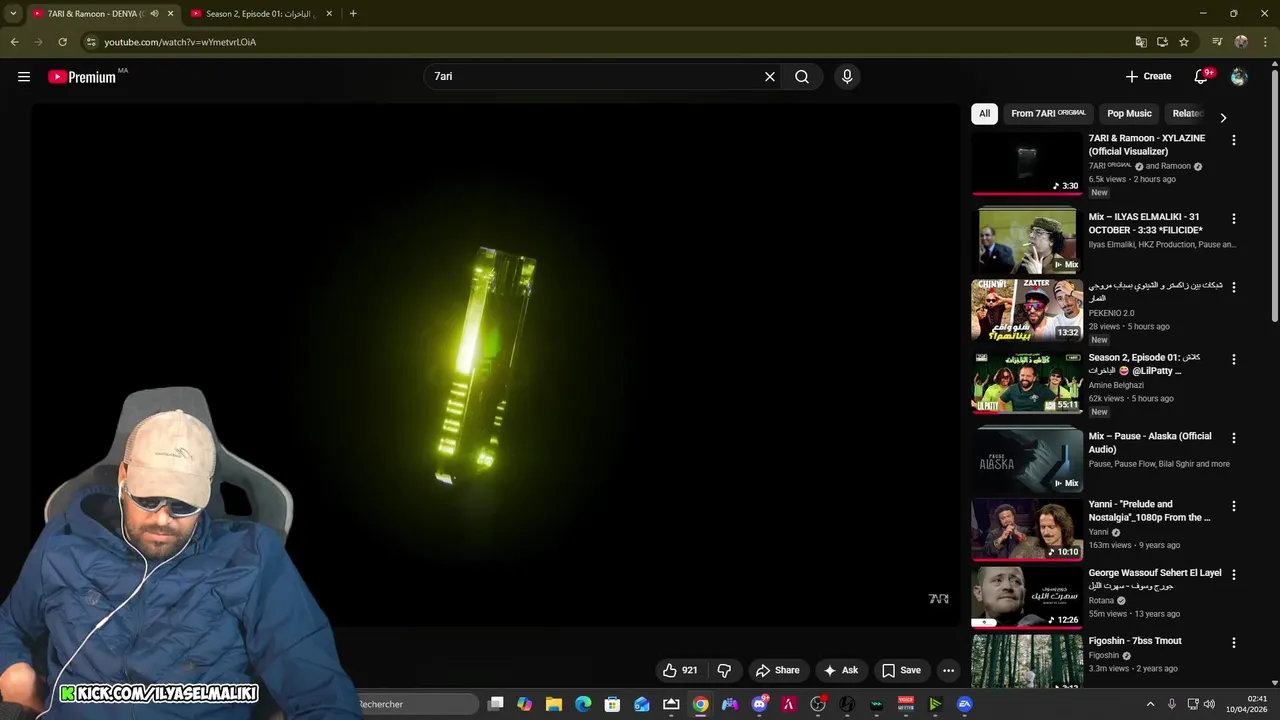Open options for Mix ILYAS ELMALIKI item
The image size is (1280, 720).
point(1233,219)
